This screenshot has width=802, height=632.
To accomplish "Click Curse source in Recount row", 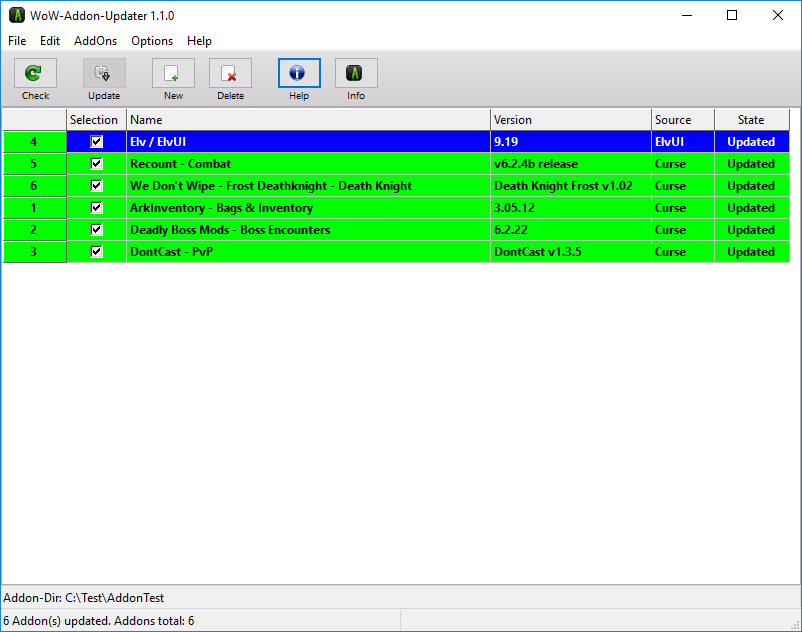I will (683, 164).
